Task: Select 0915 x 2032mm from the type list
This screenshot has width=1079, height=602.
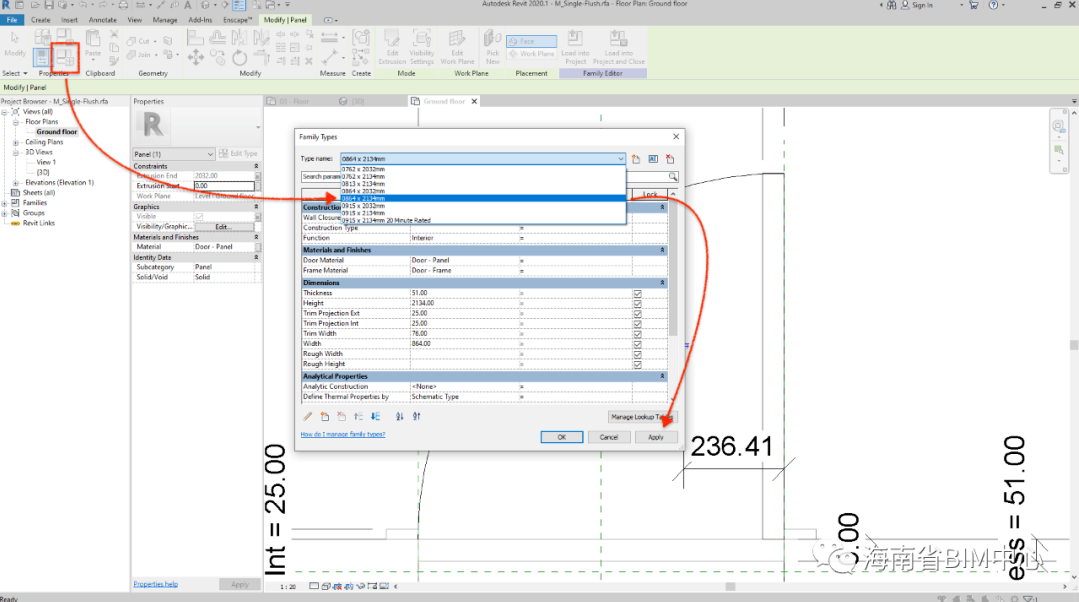Action: (x=364, y=207)
